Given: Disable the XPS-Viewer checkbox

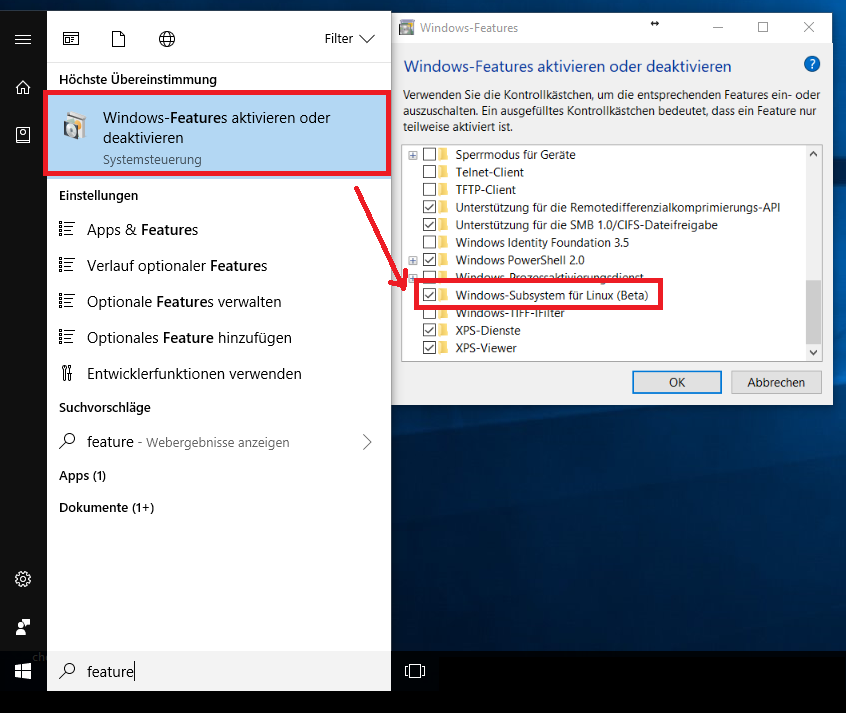Looking at the screenshot, I should pyautogui.click(x=430, y=348).
